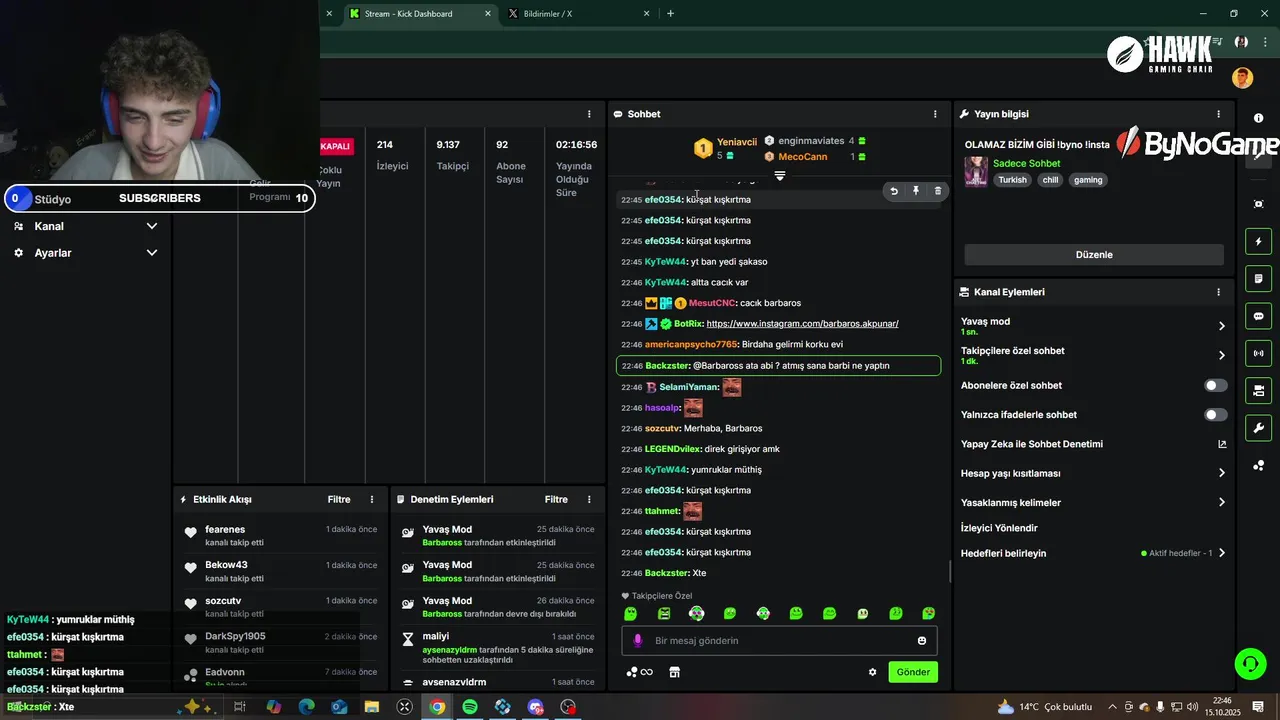The height and width of the screenshot is (720, 1280).
Task: Open system notification center on taskbar
Action: (x=1258, y=707)
